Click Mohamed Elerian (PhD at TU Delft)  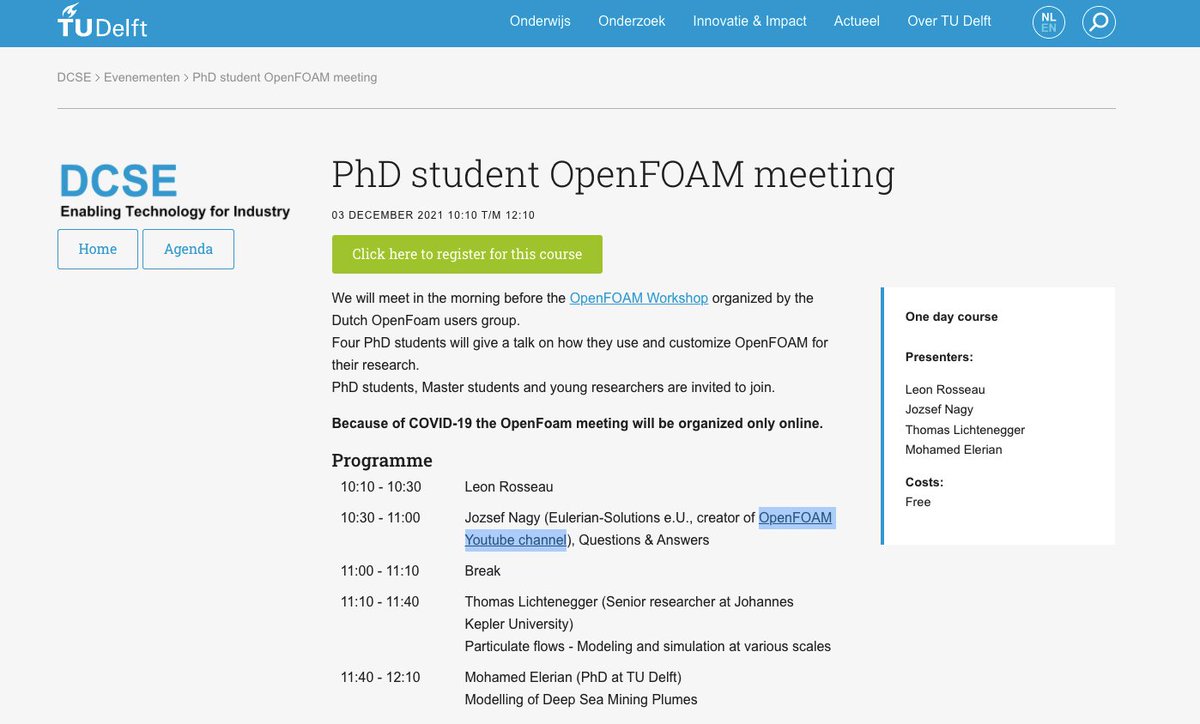(x=573, y=677)
